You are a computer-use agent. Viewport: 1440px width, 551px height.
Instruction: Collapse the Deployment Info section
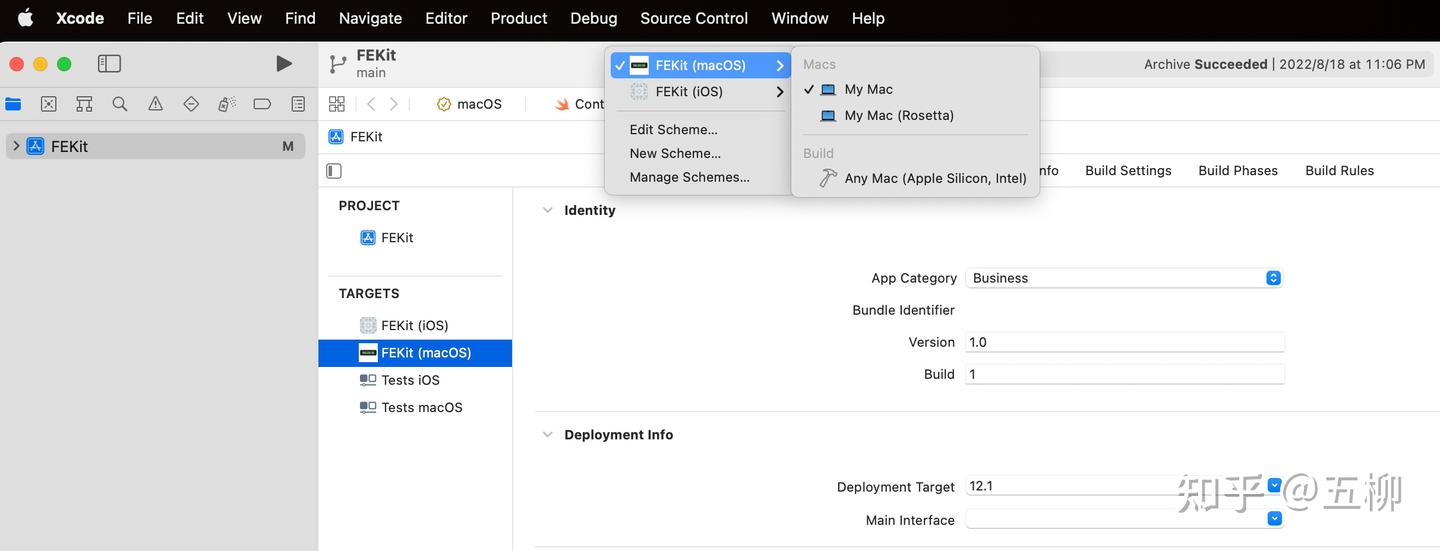tap(547, 435)
